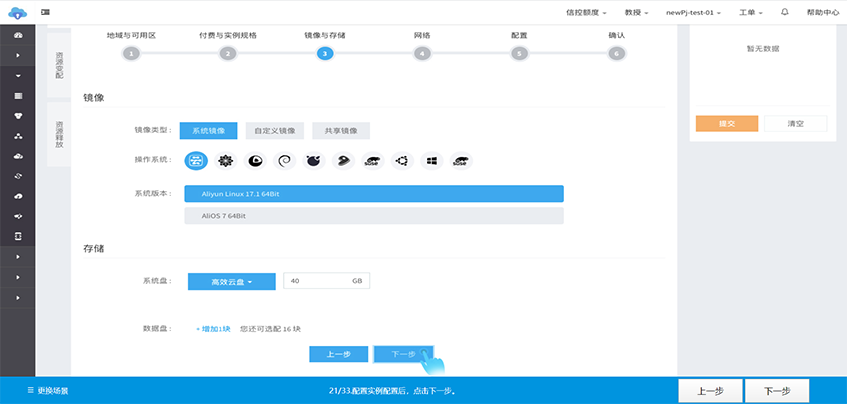The image size is (847, 404).
Task: Click 增加1块 to add data disk
Action: (213, 328)
